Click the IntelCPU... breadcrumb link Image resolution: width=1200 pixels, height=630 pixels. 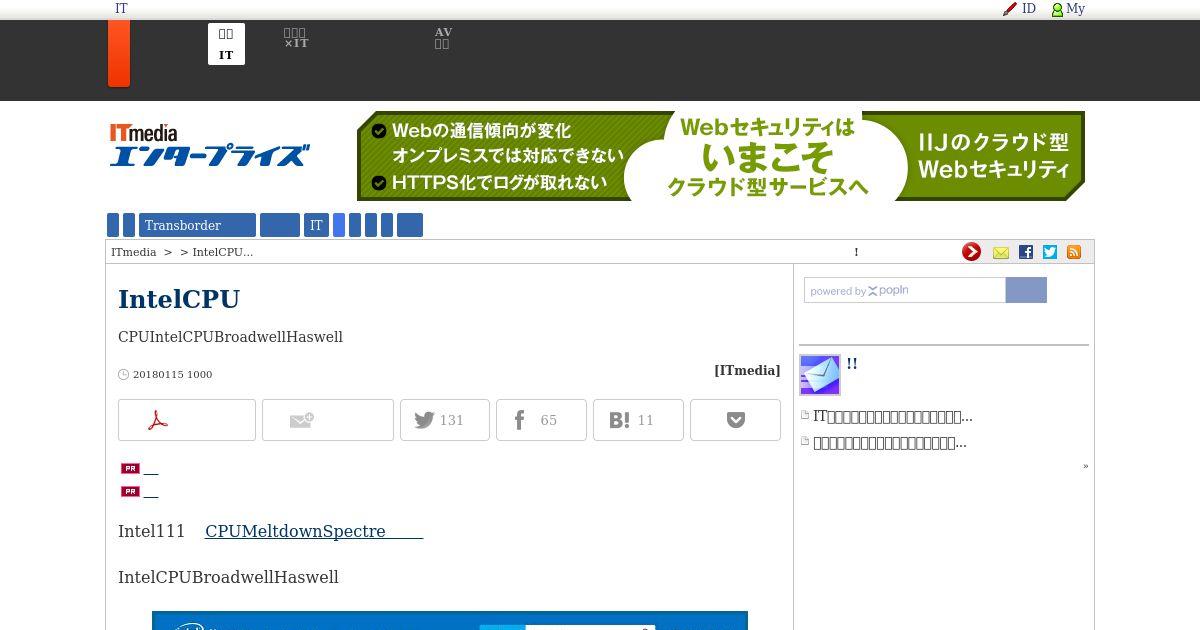click(x=223, y=252)
